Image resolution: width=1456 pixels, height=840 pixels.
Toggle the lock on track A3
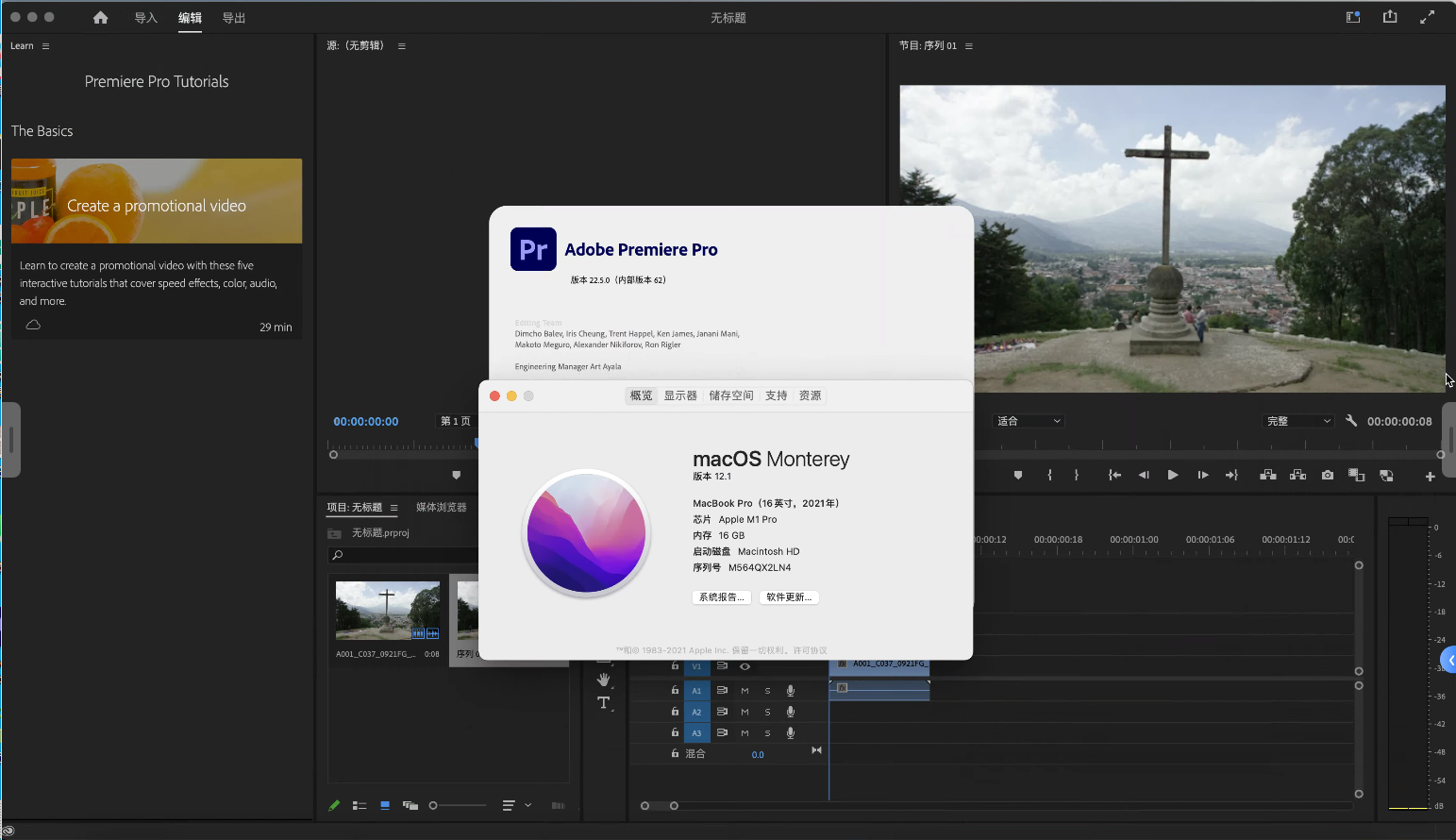pyautogui.click(x=675, y=732)
